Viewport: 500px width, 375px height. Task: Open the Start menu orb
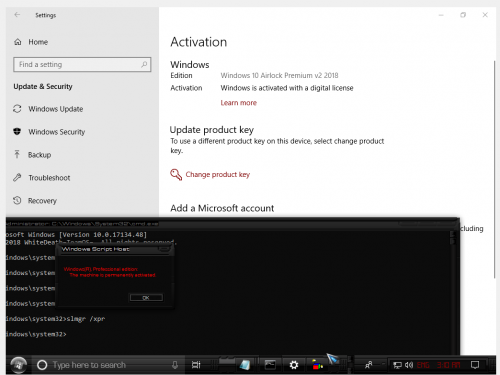tap(19, 365)
